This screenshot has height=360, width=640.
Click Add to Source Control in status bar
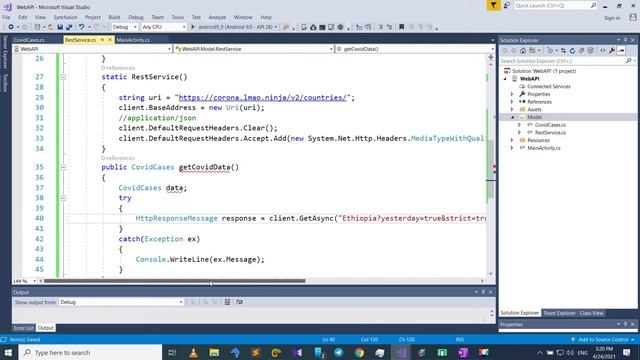pyautogui.click(x=603, y=340)
